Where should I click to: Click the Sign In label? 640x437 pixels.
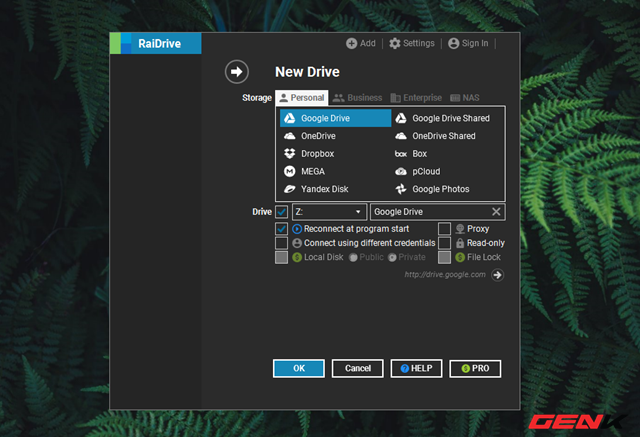(475, 43)
